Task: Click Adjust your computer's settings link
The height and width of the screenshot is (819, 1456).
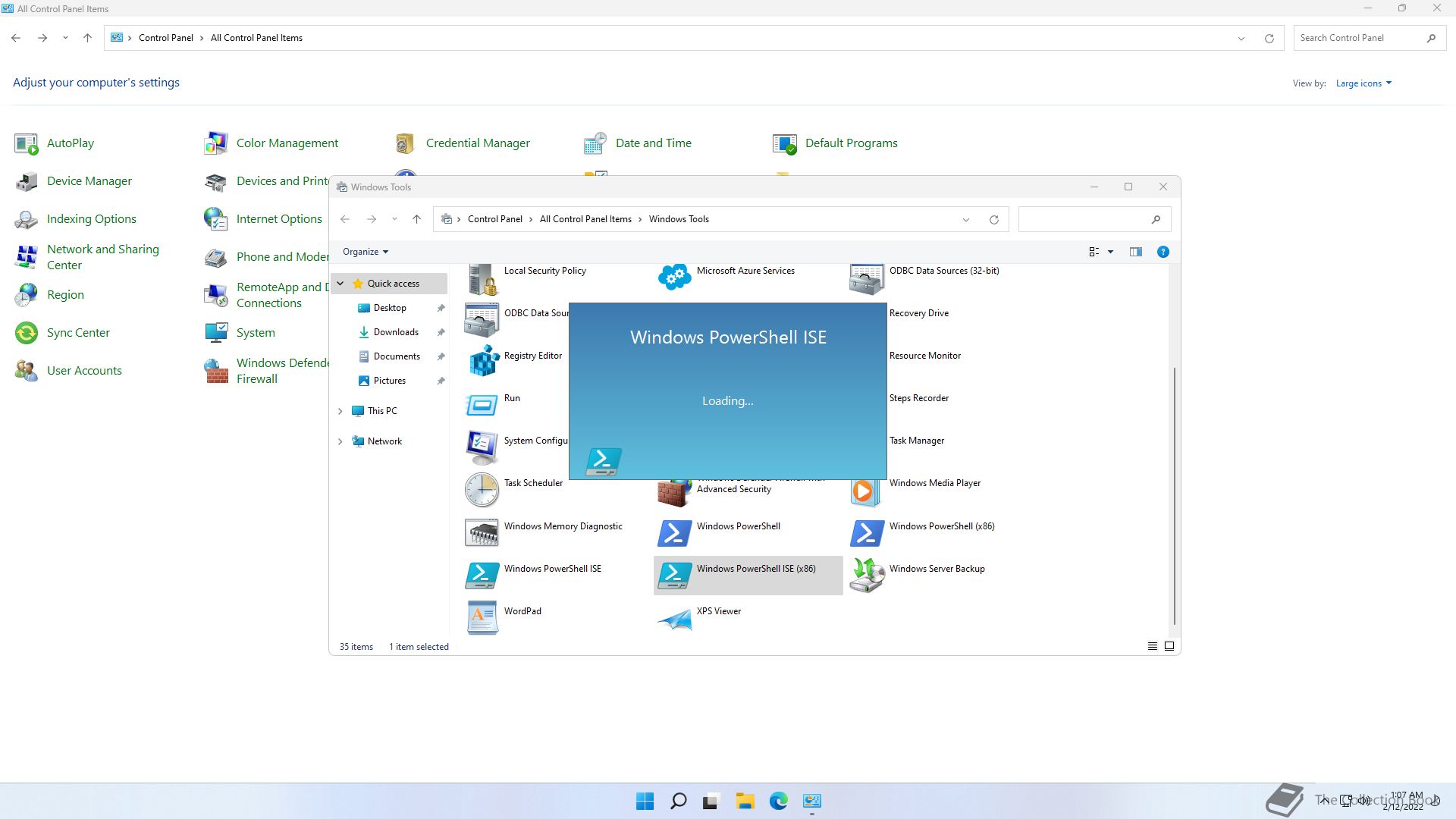Action: (x=96, y=82)
